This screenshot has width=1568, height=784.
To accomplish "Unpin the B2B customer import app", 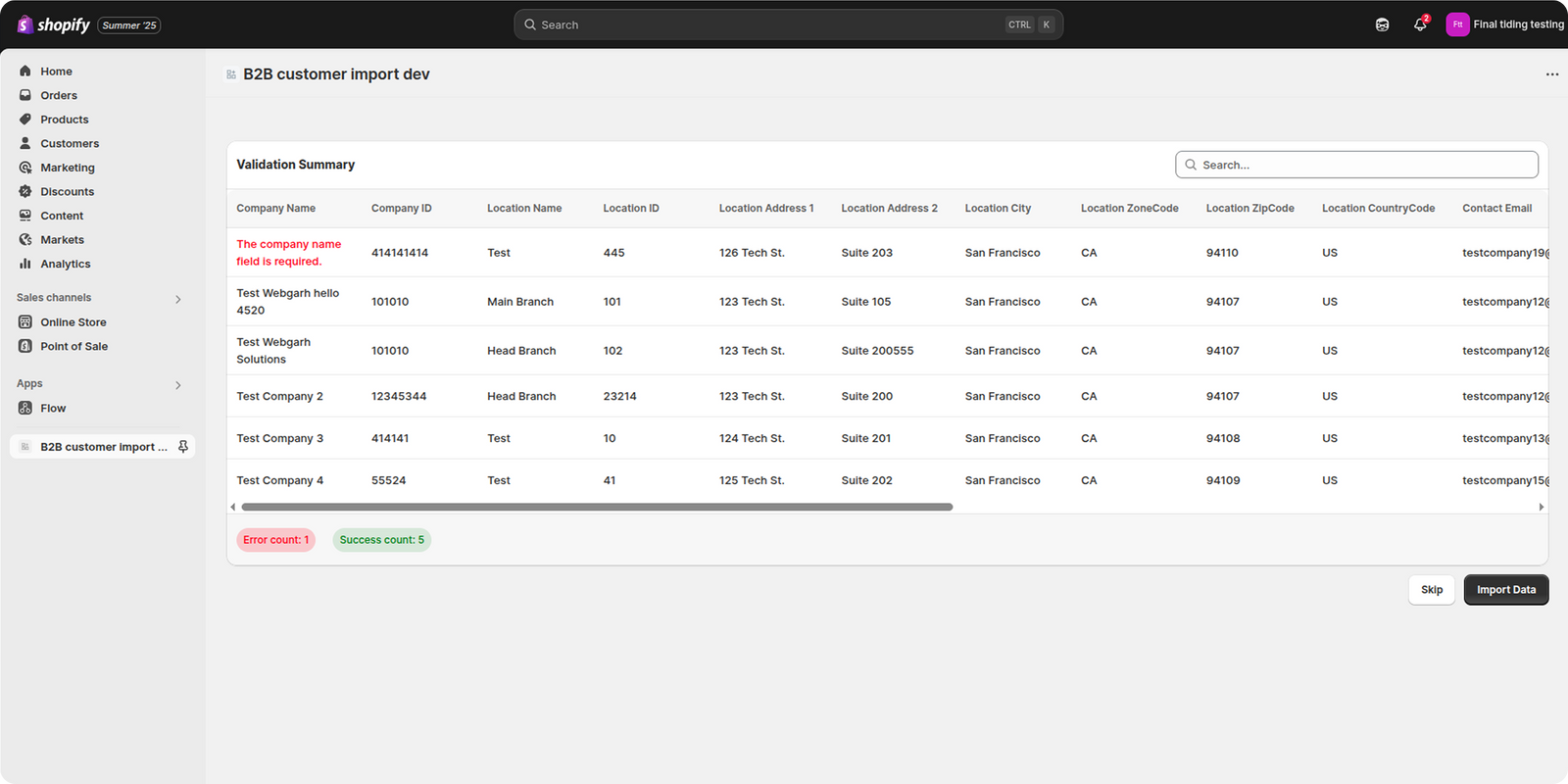I will pos(182,447).
